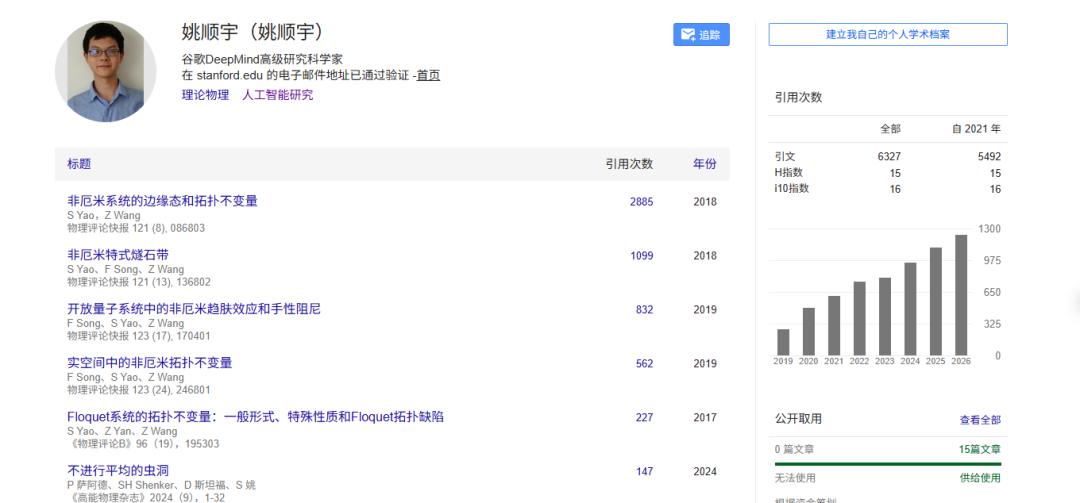The height and width of the screenshot is (503, 1080).
Task: Click the year 2024 of wormhole paper
Action: pos(705,471)
